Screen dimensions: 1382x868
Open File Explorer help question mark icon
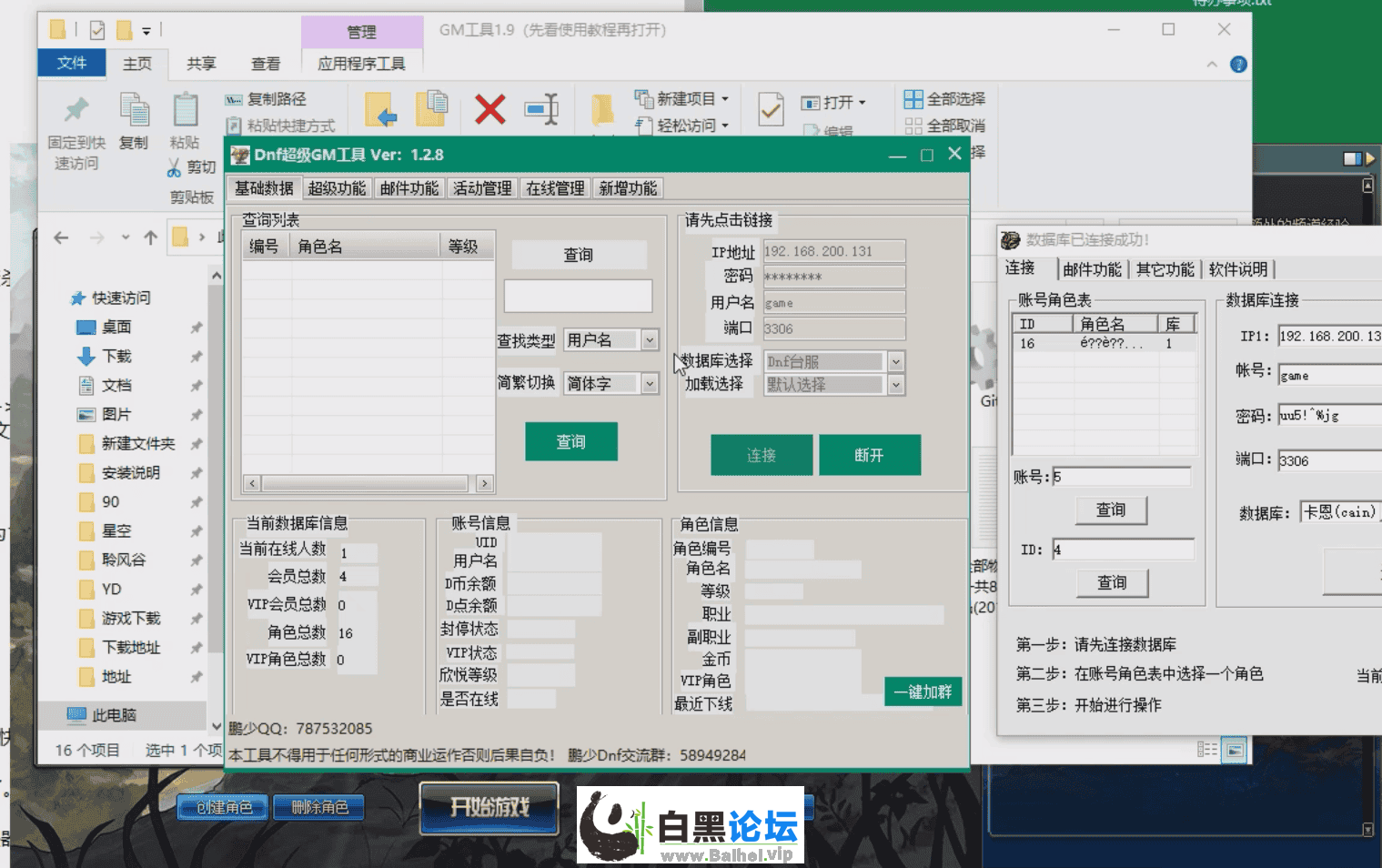[1238, 65]
